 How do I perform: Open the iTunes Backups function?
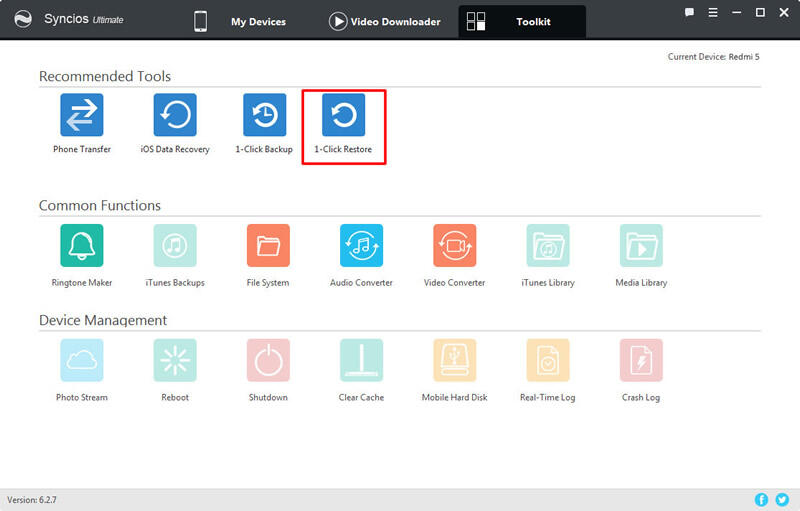tap(175, 245)
